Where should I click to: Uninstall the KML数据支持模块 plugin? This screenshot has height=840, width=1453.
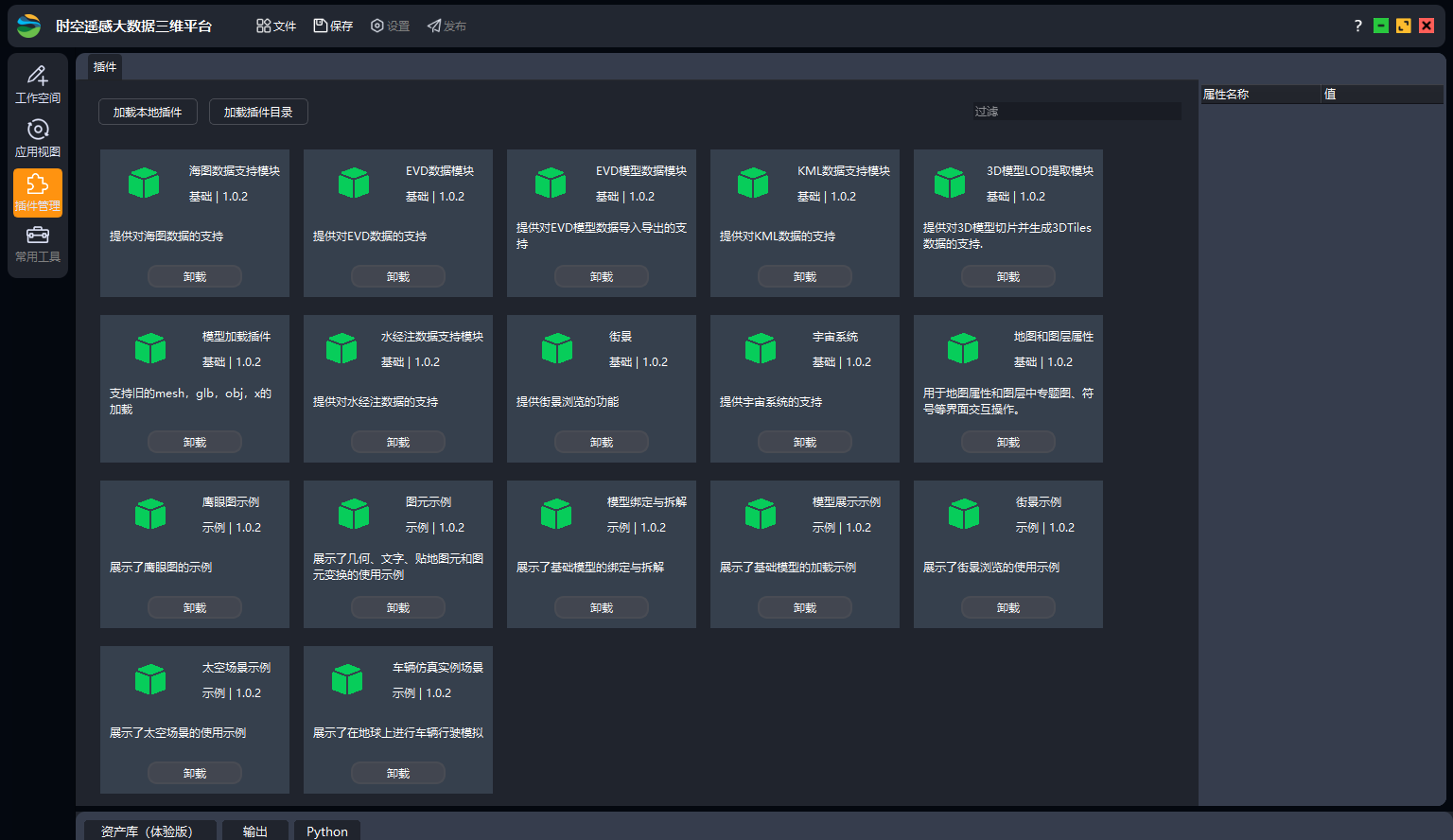click(805, 276)
